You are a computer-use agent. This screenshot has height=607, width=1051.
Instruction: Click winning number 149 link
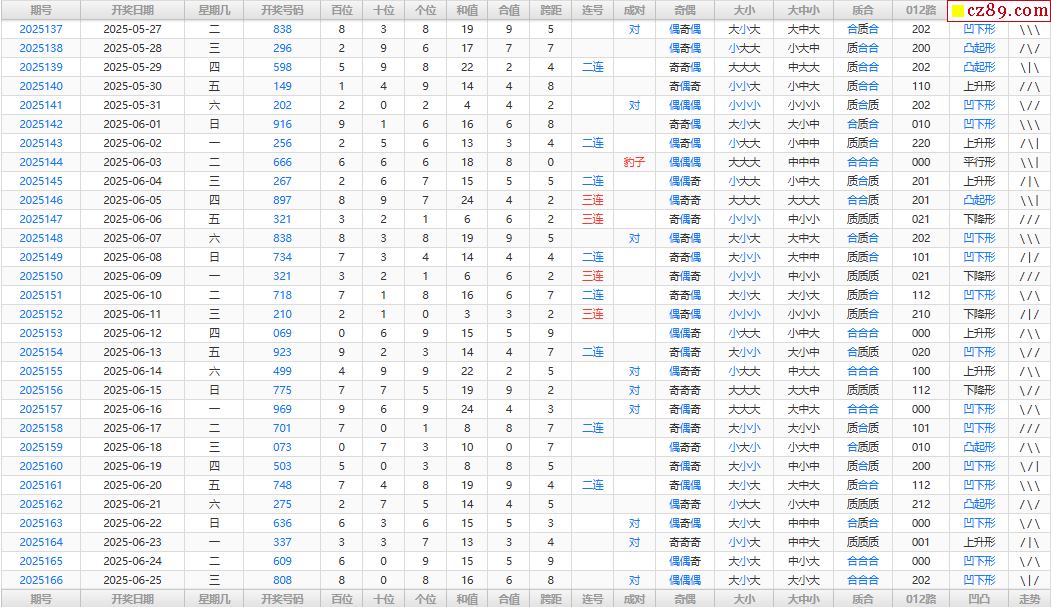[x=282, y=86]
